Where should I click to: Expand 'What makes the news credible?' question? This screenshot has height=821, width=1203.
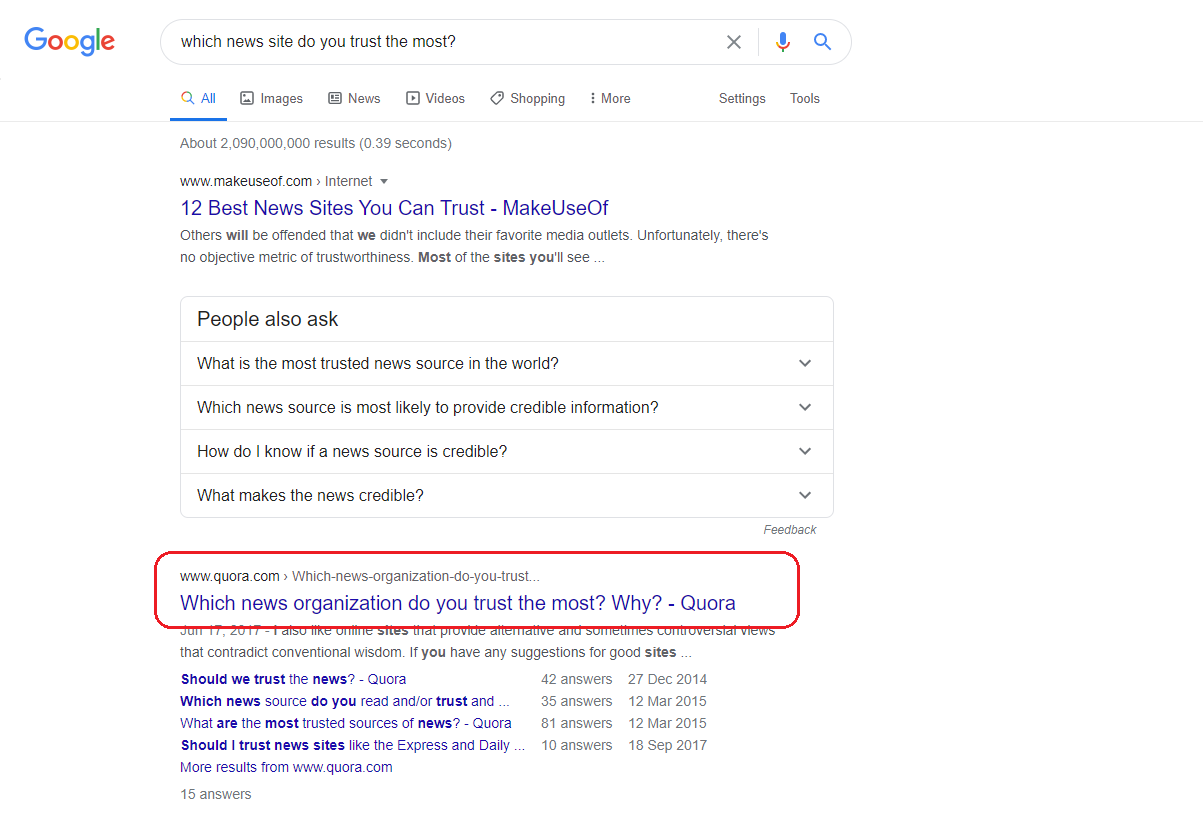[507, 496]
